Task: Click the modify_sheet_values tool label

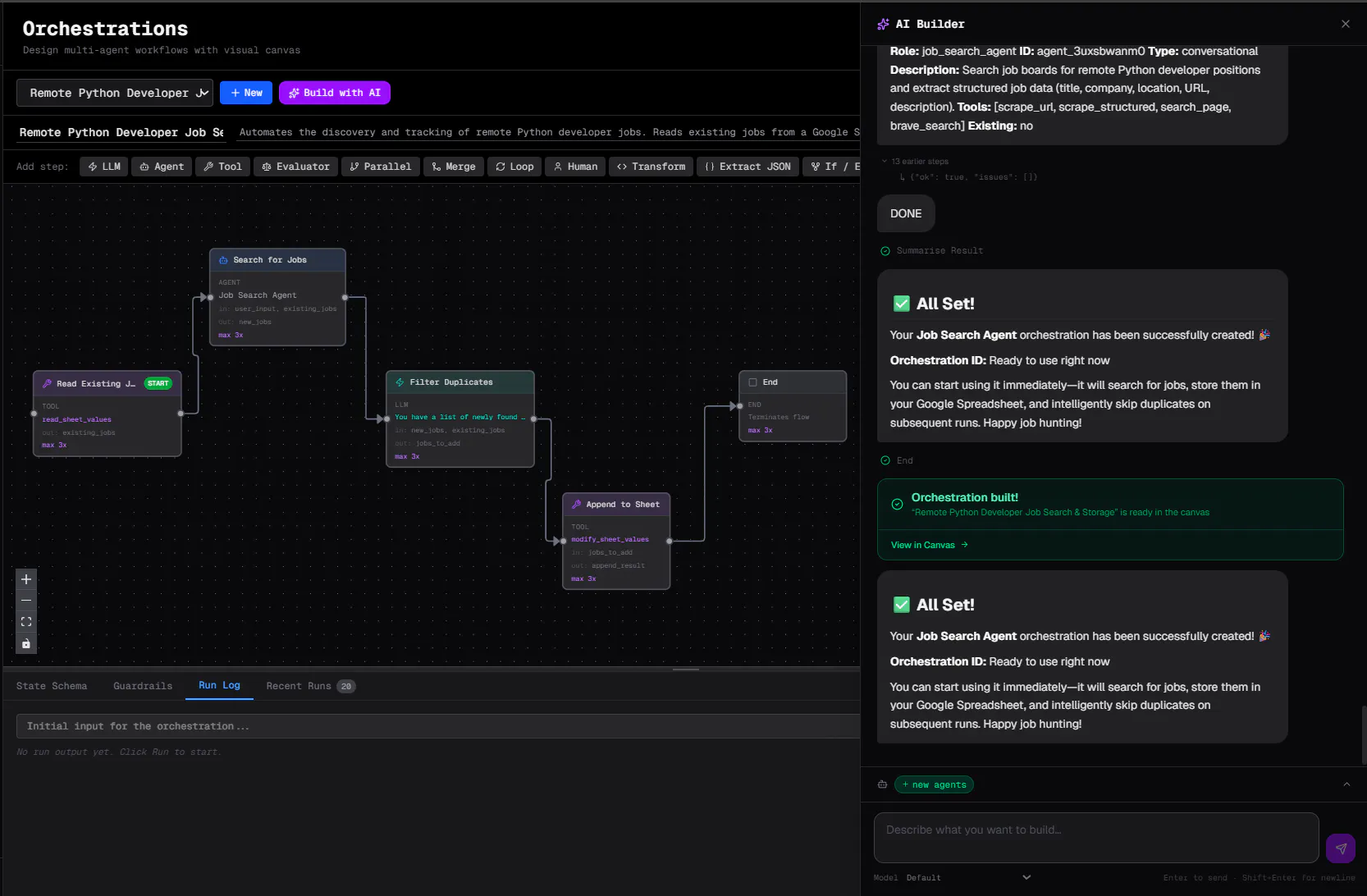Action: (610, 539)
